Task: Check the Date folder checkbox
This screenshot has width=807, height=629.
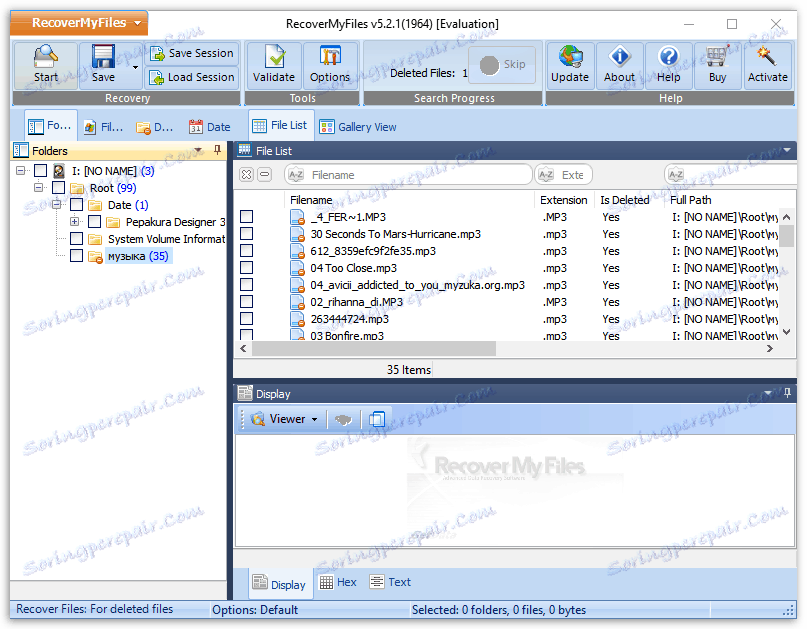Action: point(77,204)
